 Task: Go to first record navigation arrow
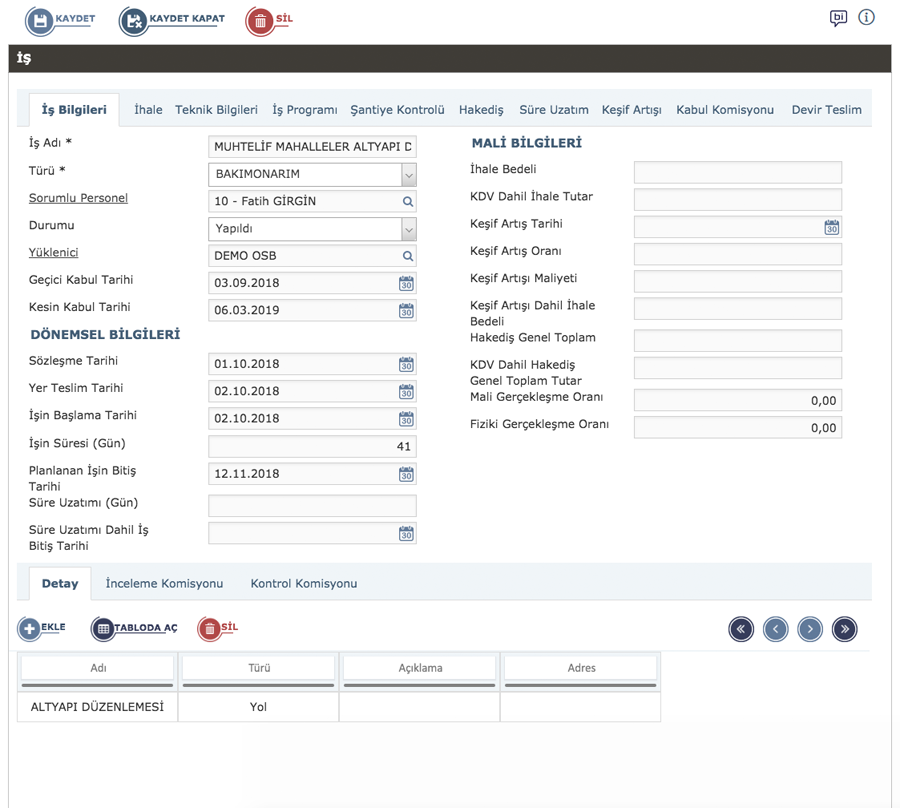coord(741,629)
